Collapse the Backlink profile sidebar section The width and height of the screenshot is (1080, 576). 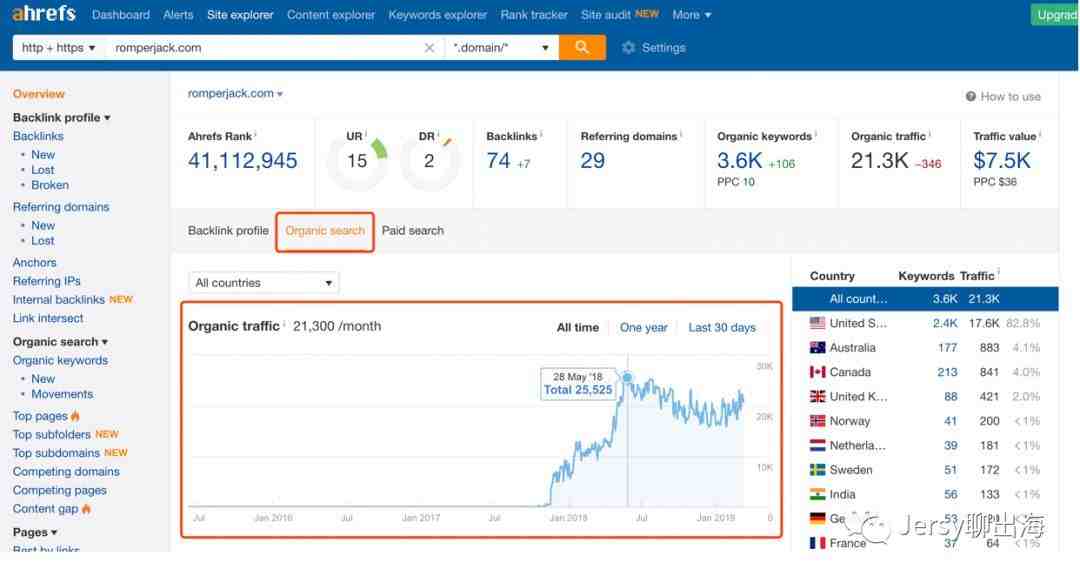[61, 118]
